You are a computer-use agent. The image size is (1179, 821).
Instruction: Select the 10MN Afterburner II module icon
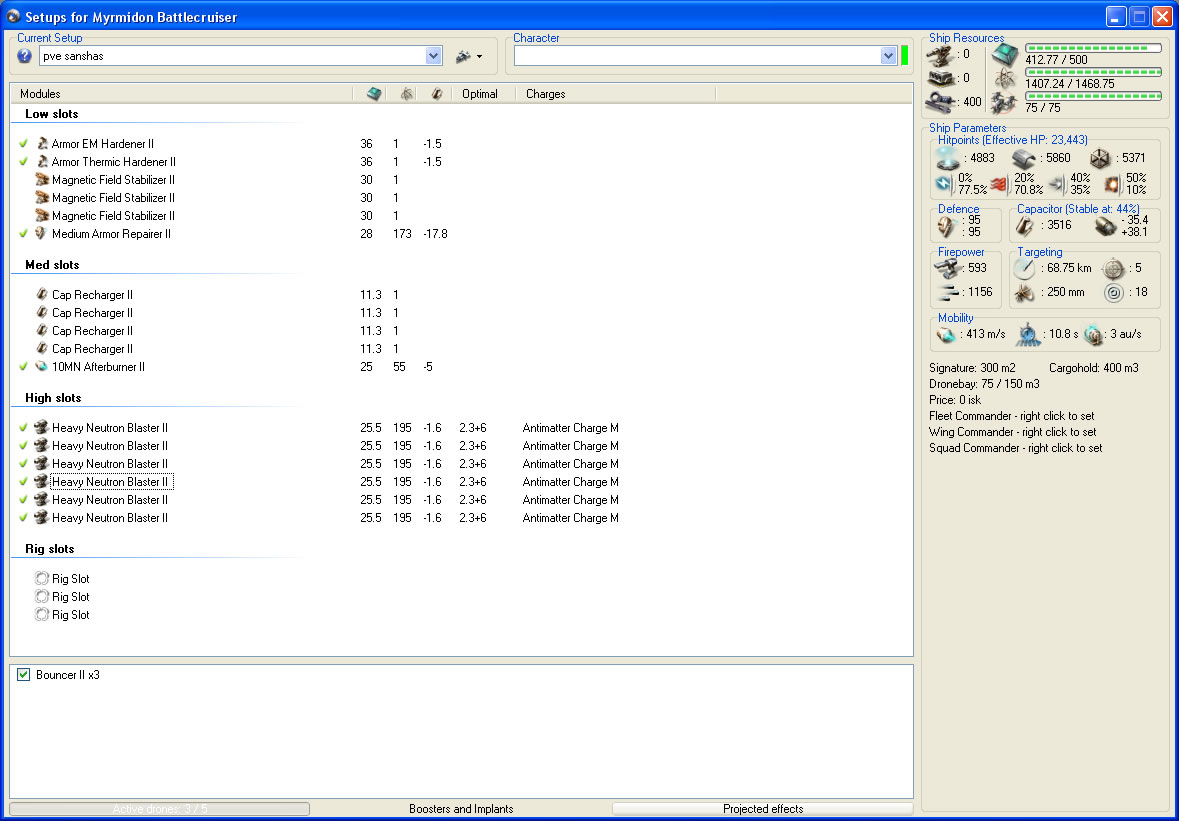pos(42,367)
